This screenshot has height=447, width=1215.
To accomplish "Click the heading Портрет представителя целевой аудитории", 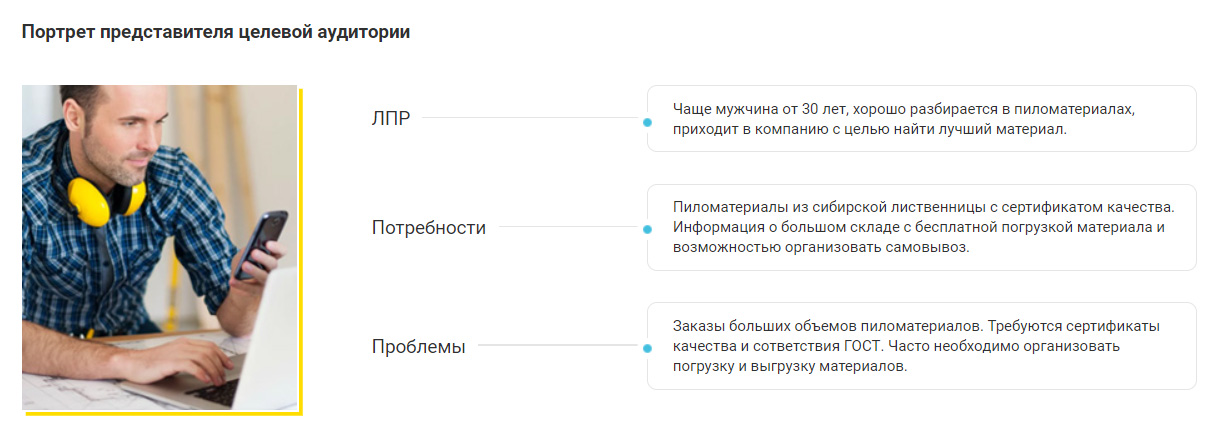I will tap(215, 32).
